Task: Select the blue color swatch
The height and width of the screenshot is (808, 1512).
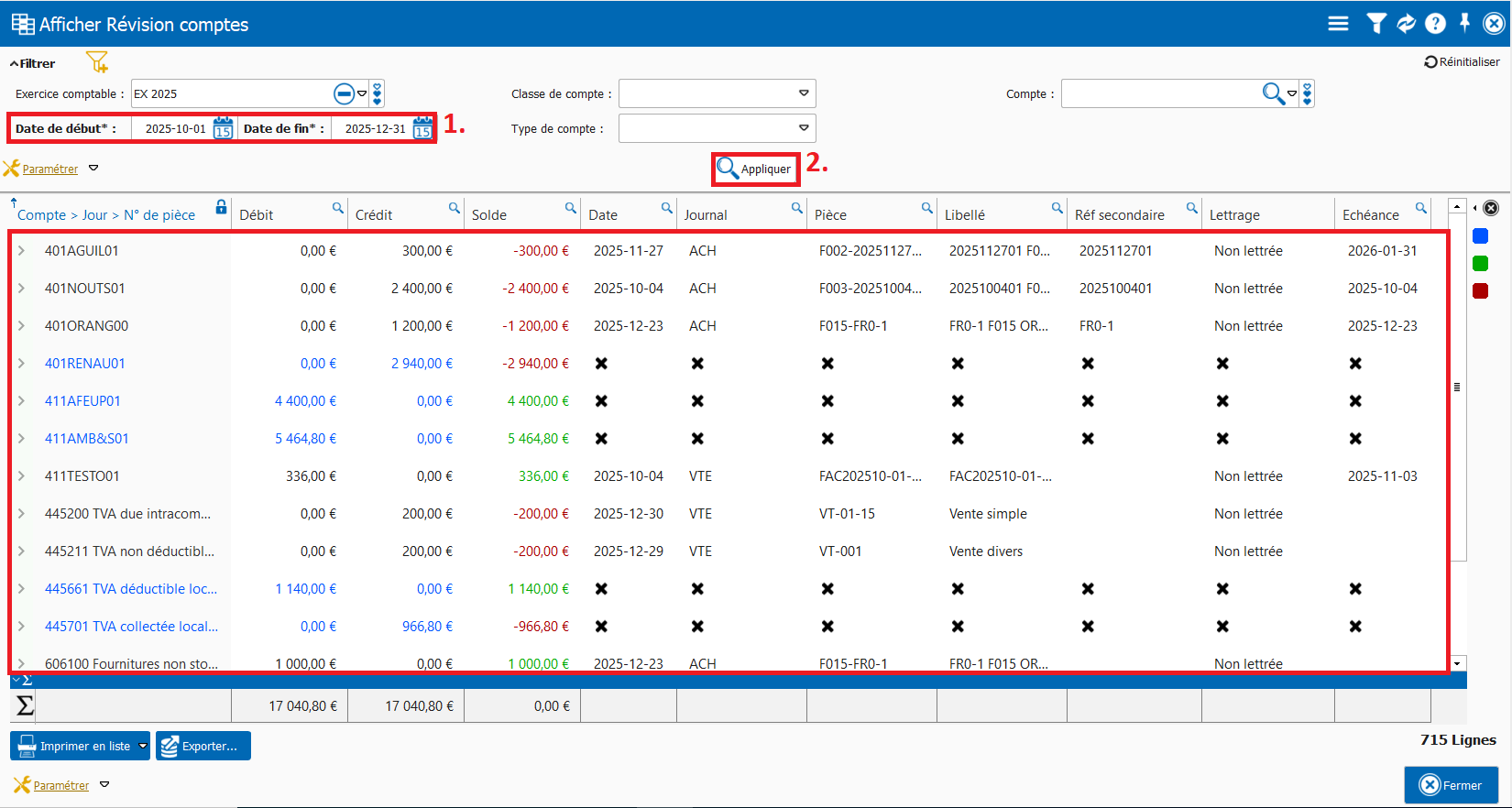Action: coord(1480,236)
